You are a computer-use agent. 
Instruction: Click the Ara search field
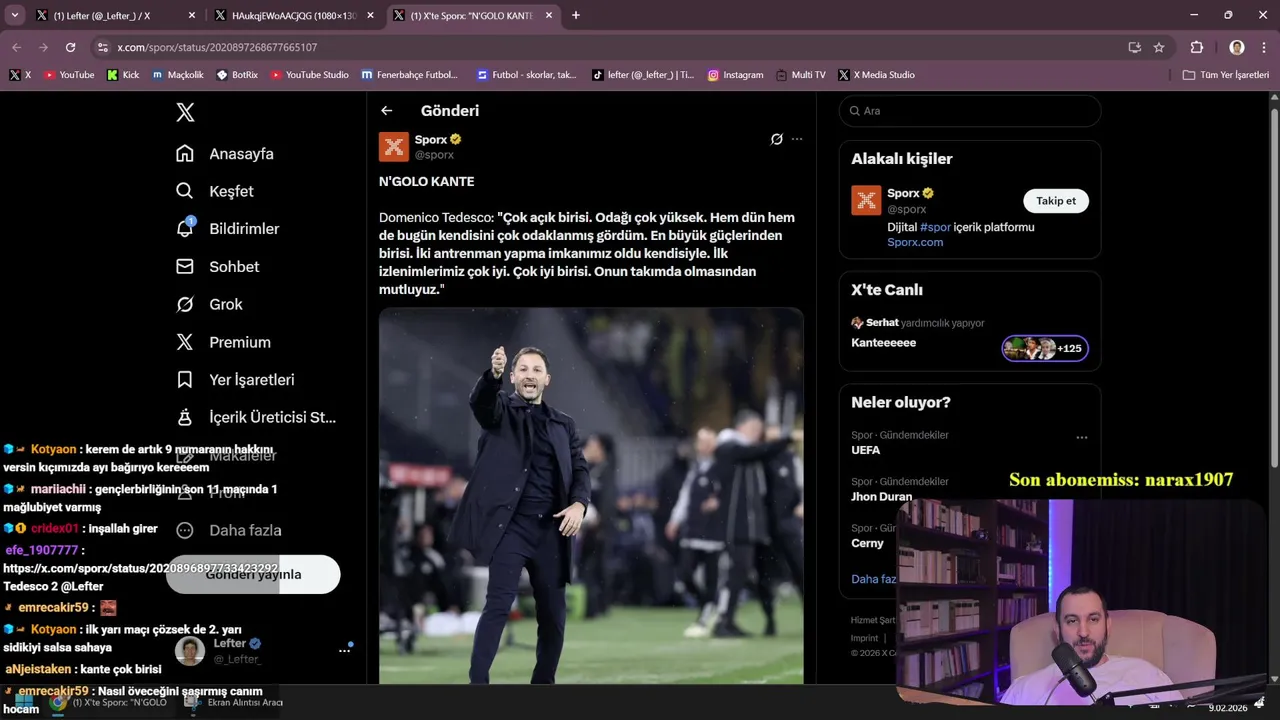(x=970, y=111)
